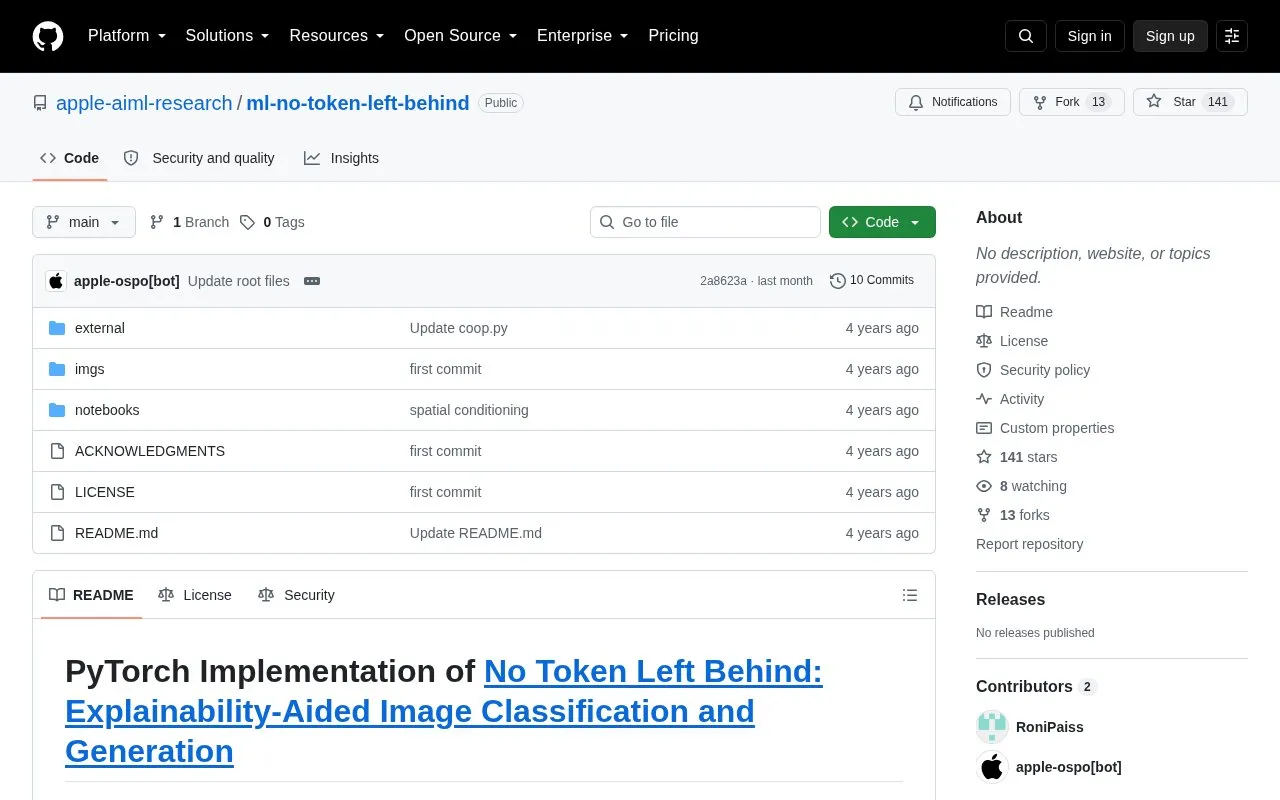Click the Report repository link

click(x=1029, y=544)
